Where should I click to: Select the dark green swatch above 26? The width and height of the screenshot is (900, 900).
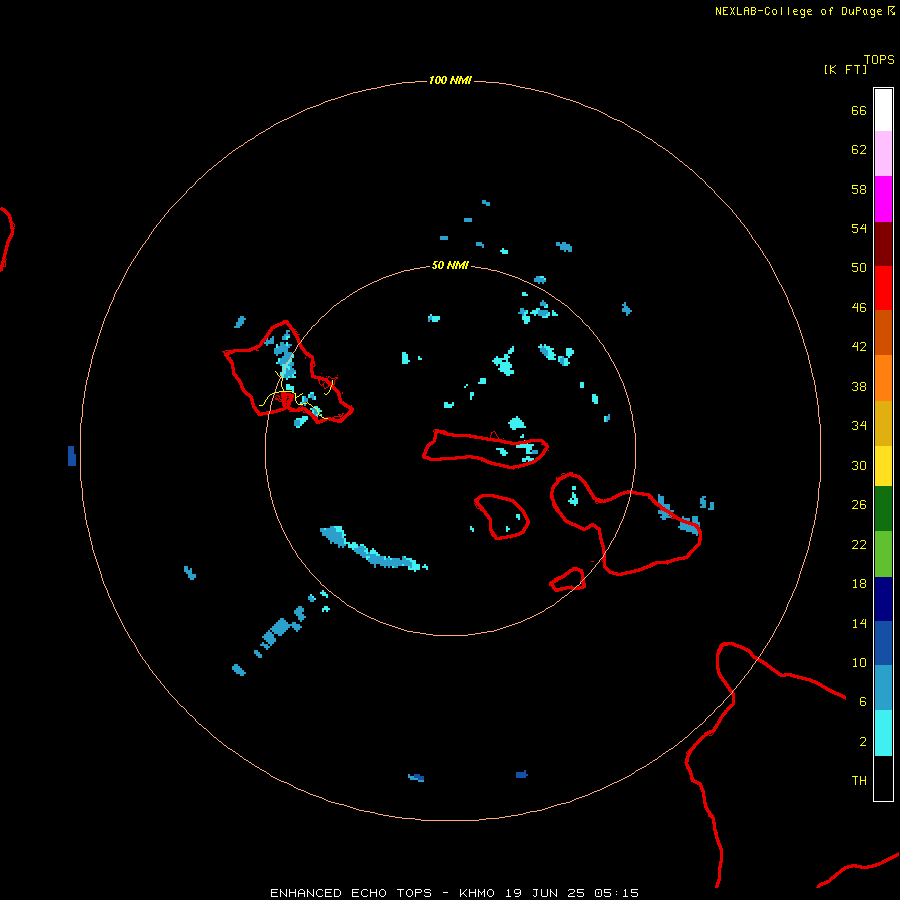(883, 509)
